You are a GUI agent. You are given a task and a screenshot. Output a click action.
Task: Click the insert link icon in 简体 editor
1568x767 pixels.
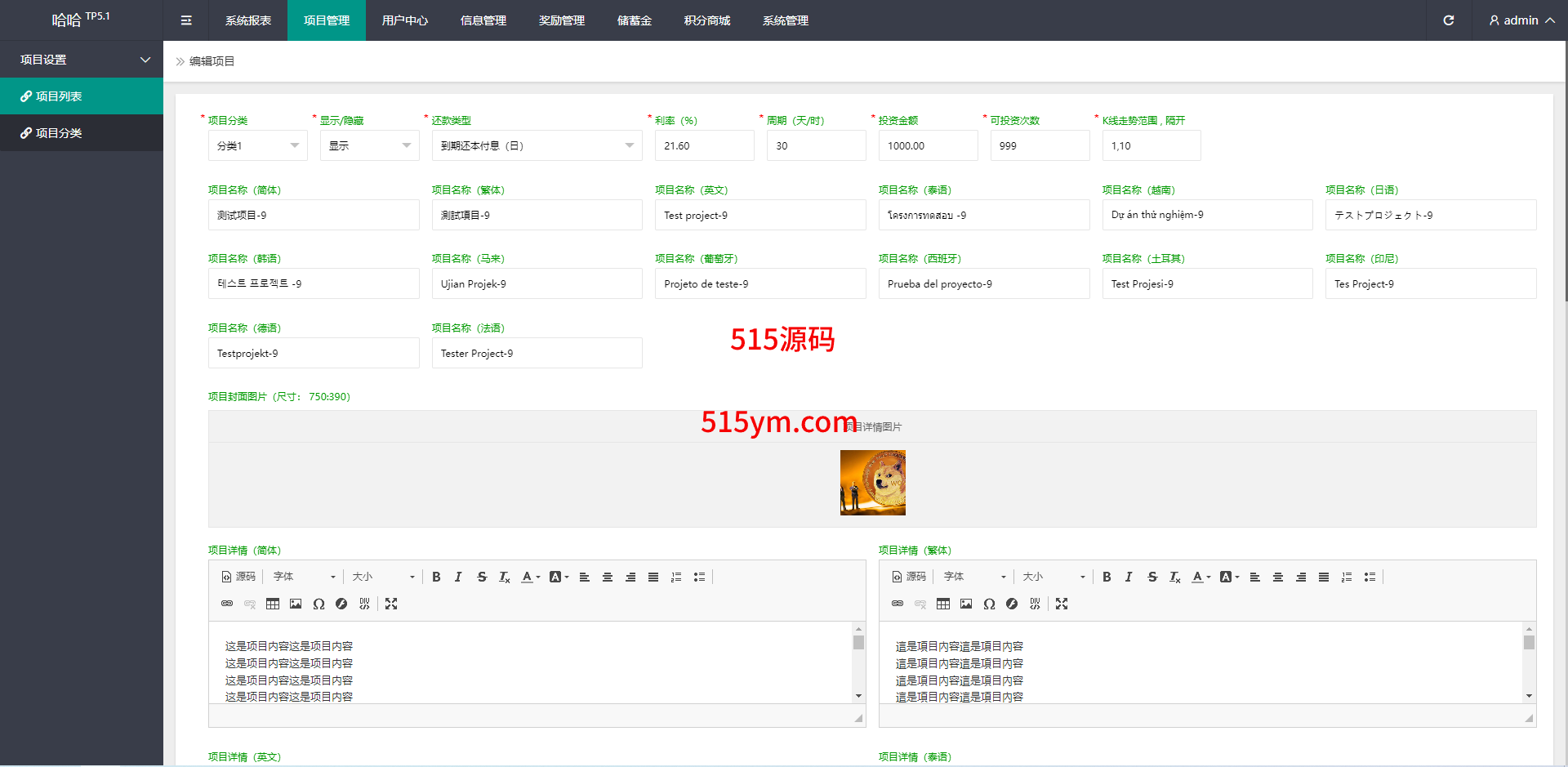coord(227,604)
